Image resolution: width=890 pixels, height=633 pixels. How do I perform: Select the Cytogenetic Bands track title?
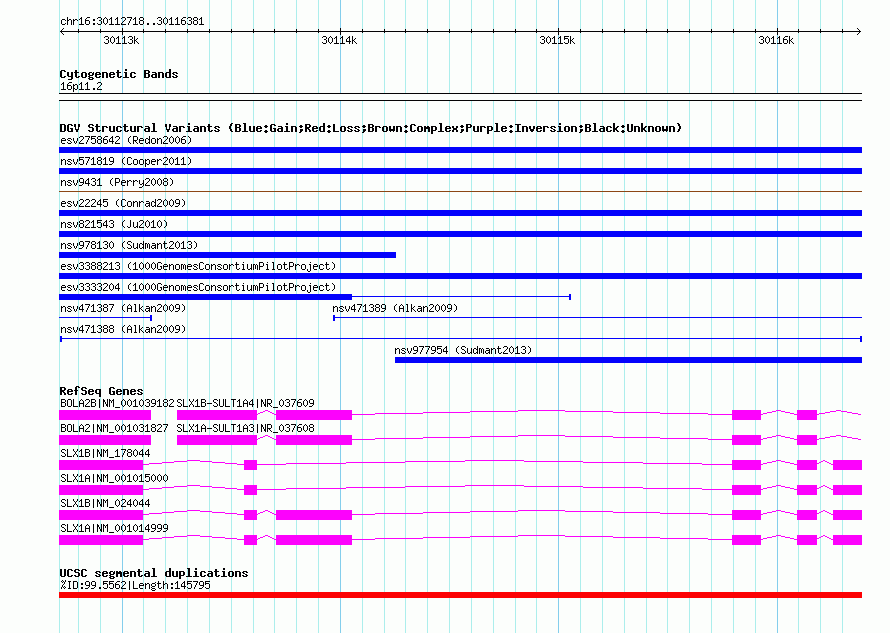pyautogui.click(x=119, y=74)
